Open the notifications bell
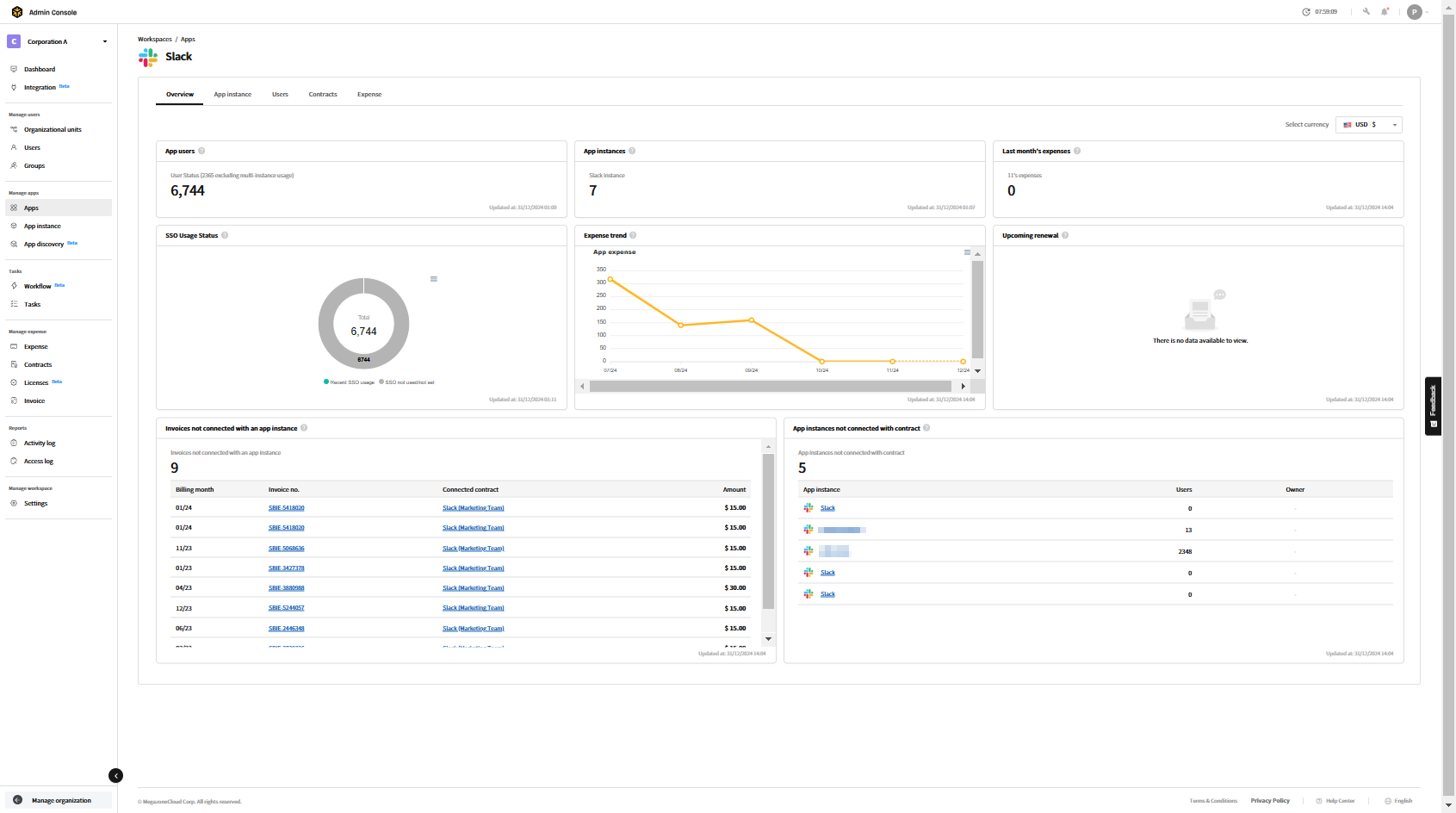This screenshot has width=1456, height=813. pos(1385,12)
